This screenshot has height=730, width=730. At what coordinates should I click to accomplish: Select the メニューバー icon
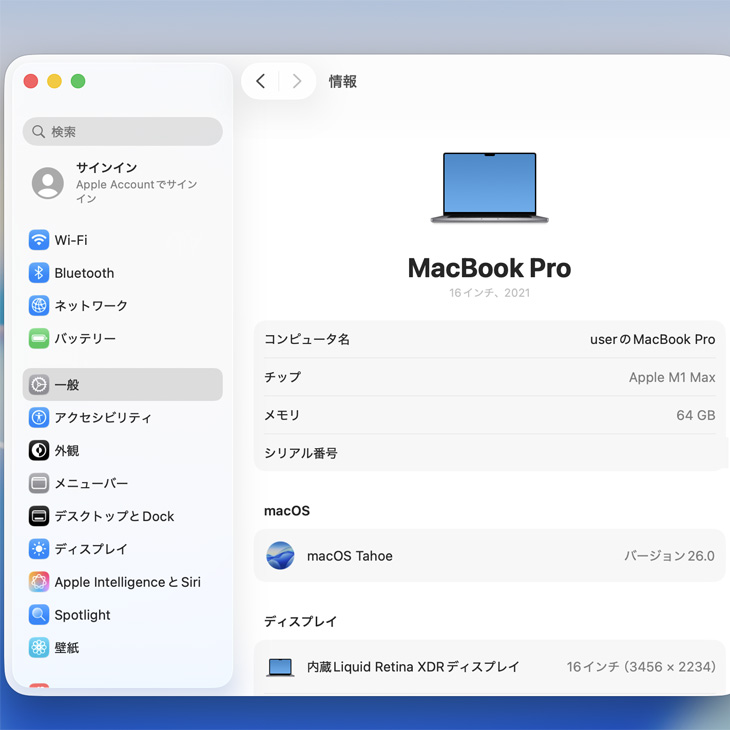point(39,484)
